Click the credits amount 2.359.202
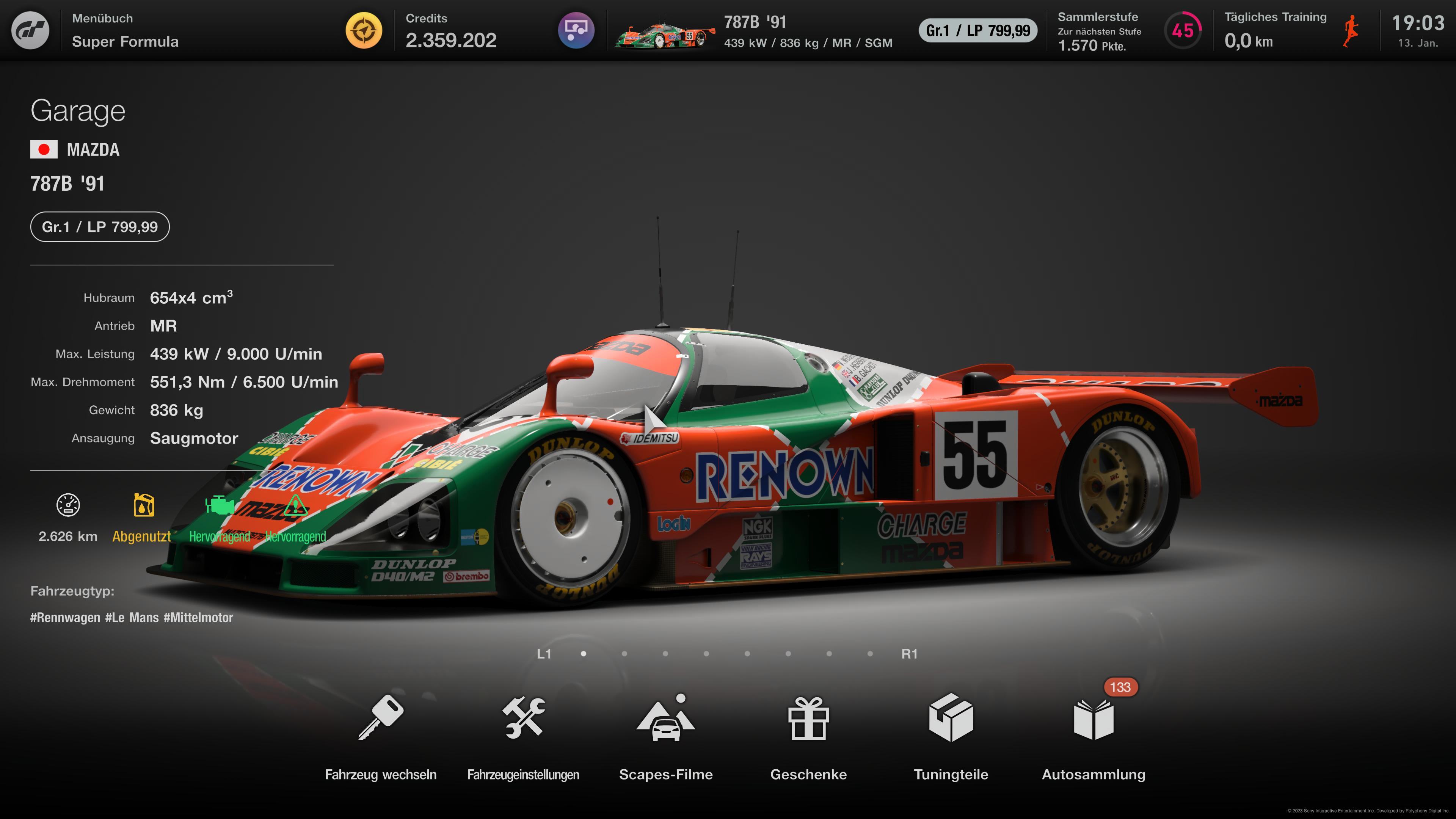The image size is (1456, 819). (x=451, y=40)
